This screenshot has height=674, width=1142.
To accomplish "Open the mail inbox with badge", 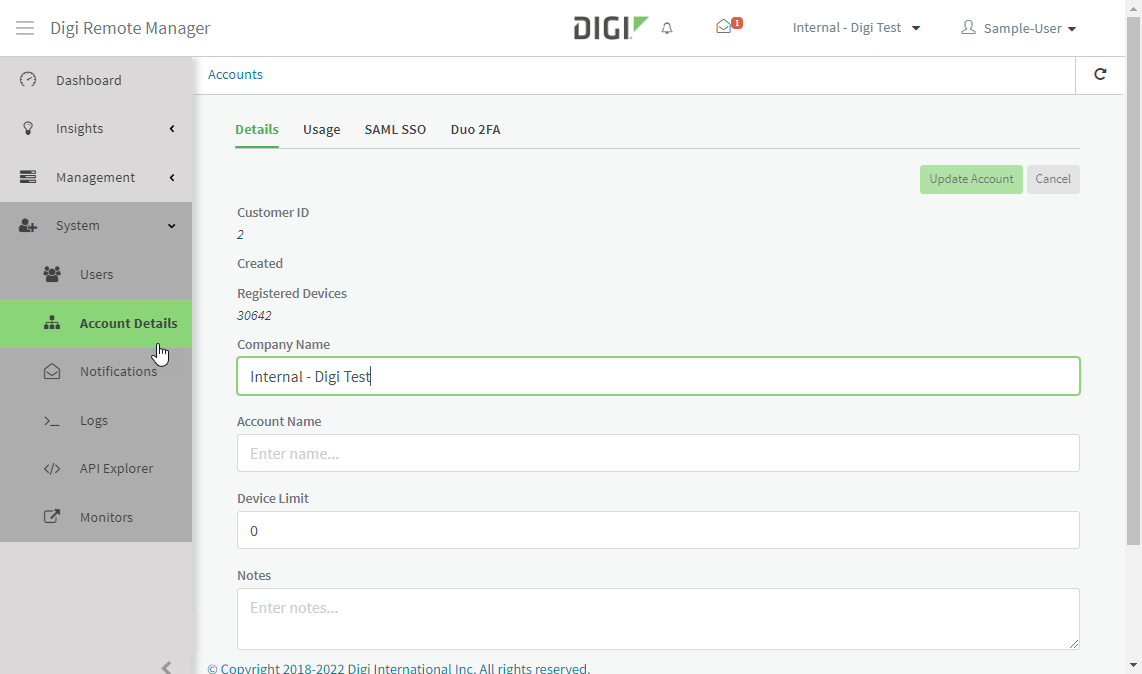I will pos(728,26).
